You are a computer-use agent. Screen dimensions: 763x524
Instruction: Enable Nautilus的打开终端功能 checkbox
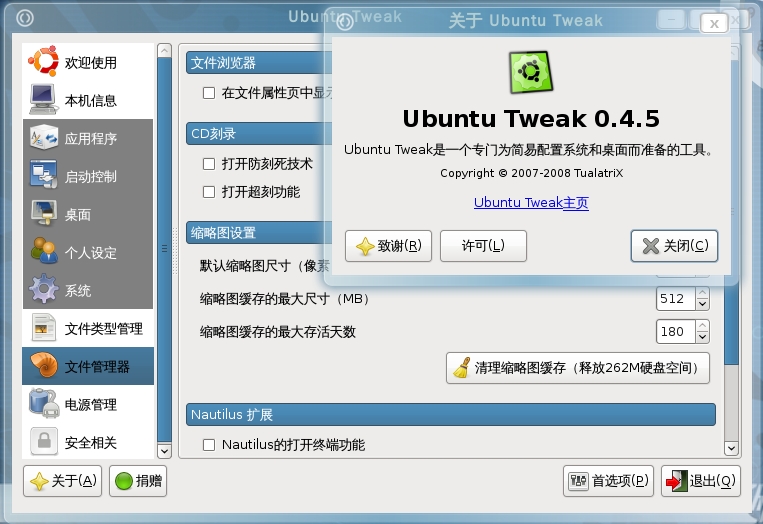point(209,445)
